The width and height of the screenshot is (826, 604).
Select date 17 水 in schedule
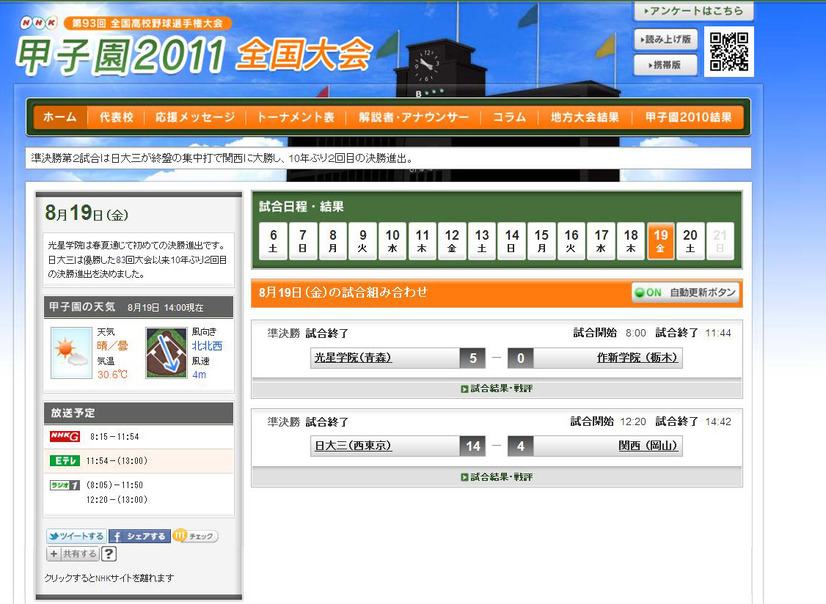click(601, 241)
